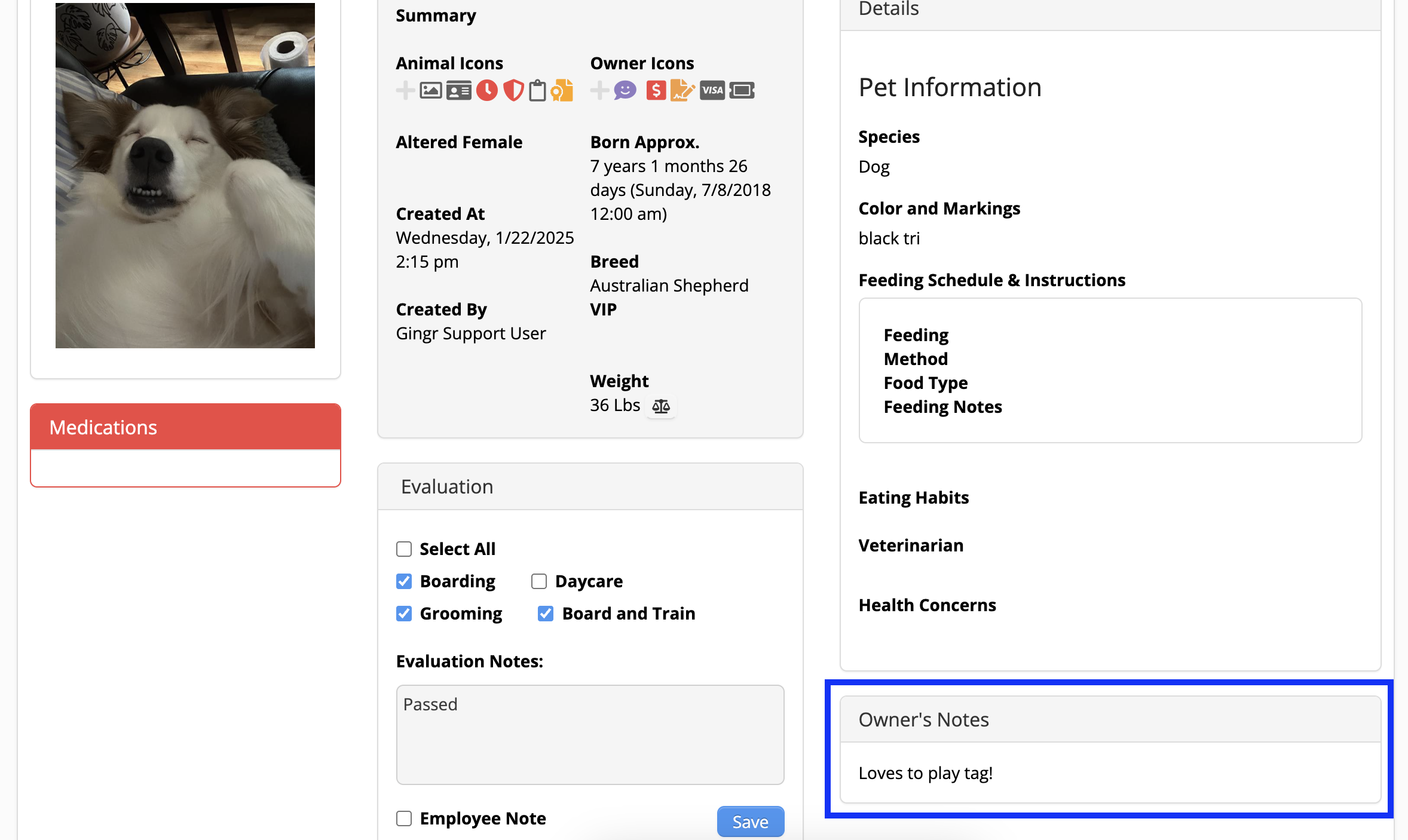The image size is (1408, 840).
Task: Click the 'Dog' species value
Action: (x=874, y=167)
